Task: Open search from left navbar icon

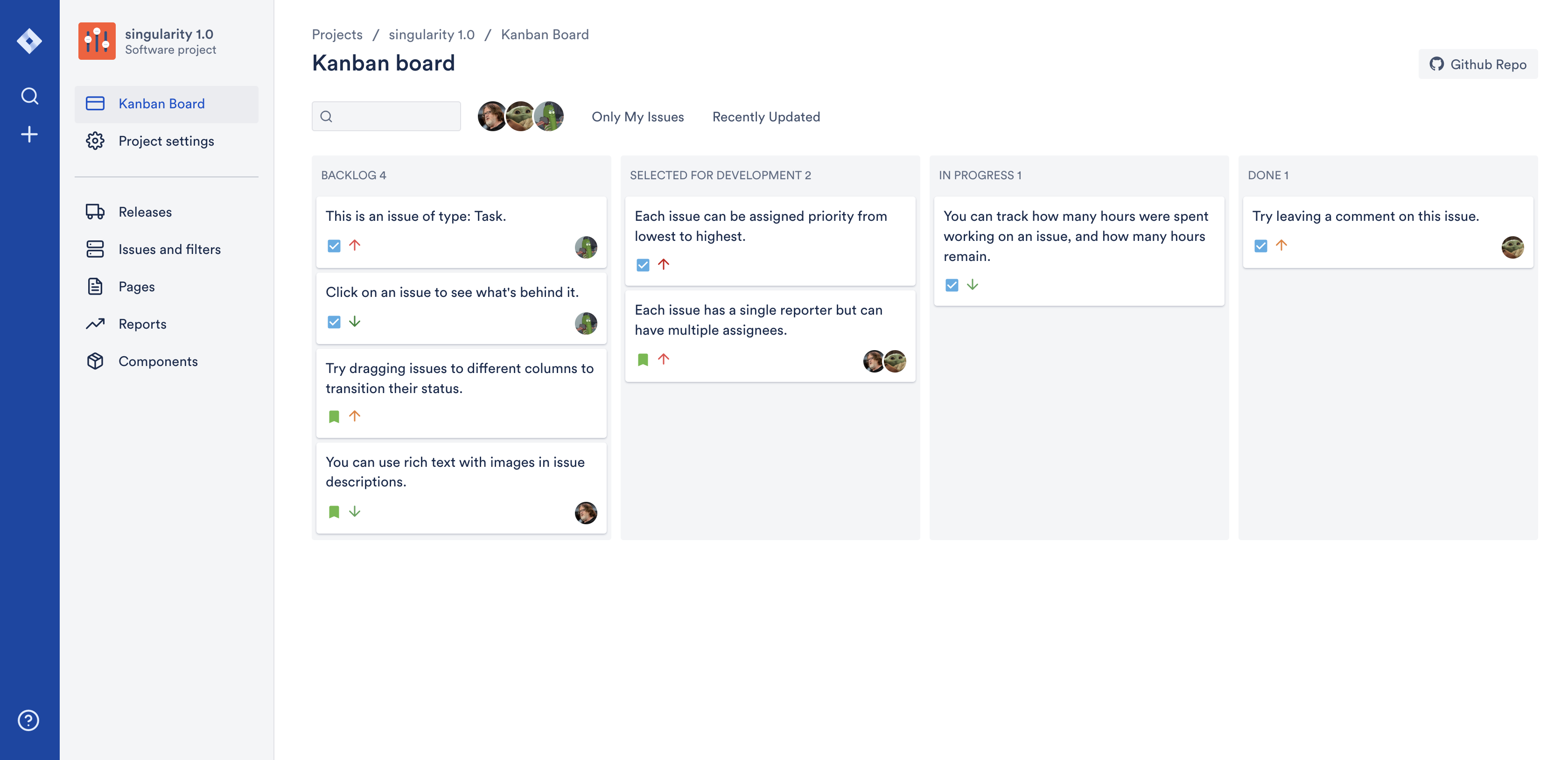Action: point(29,96)
